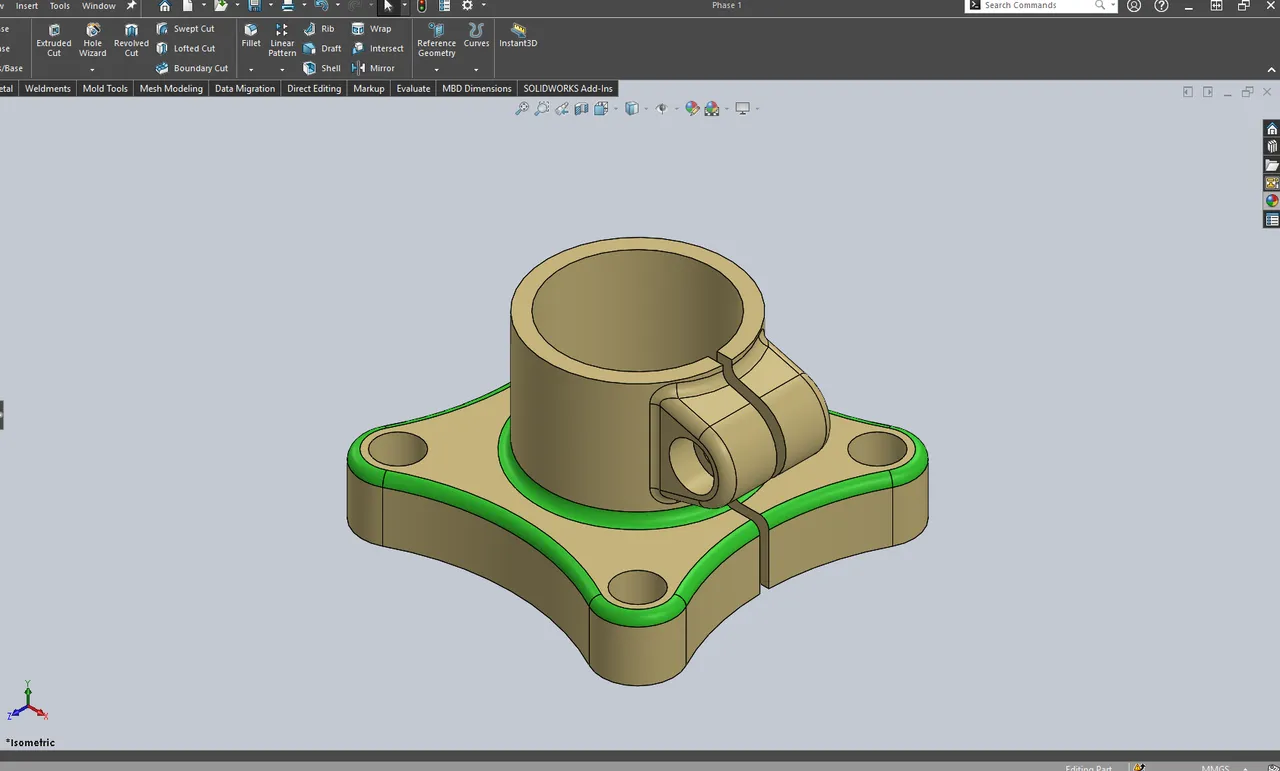The width and height of the screenshot is (1280, 771).
Task: Click the Edit Appearance color sphere
Action: (x=693, y=108)
